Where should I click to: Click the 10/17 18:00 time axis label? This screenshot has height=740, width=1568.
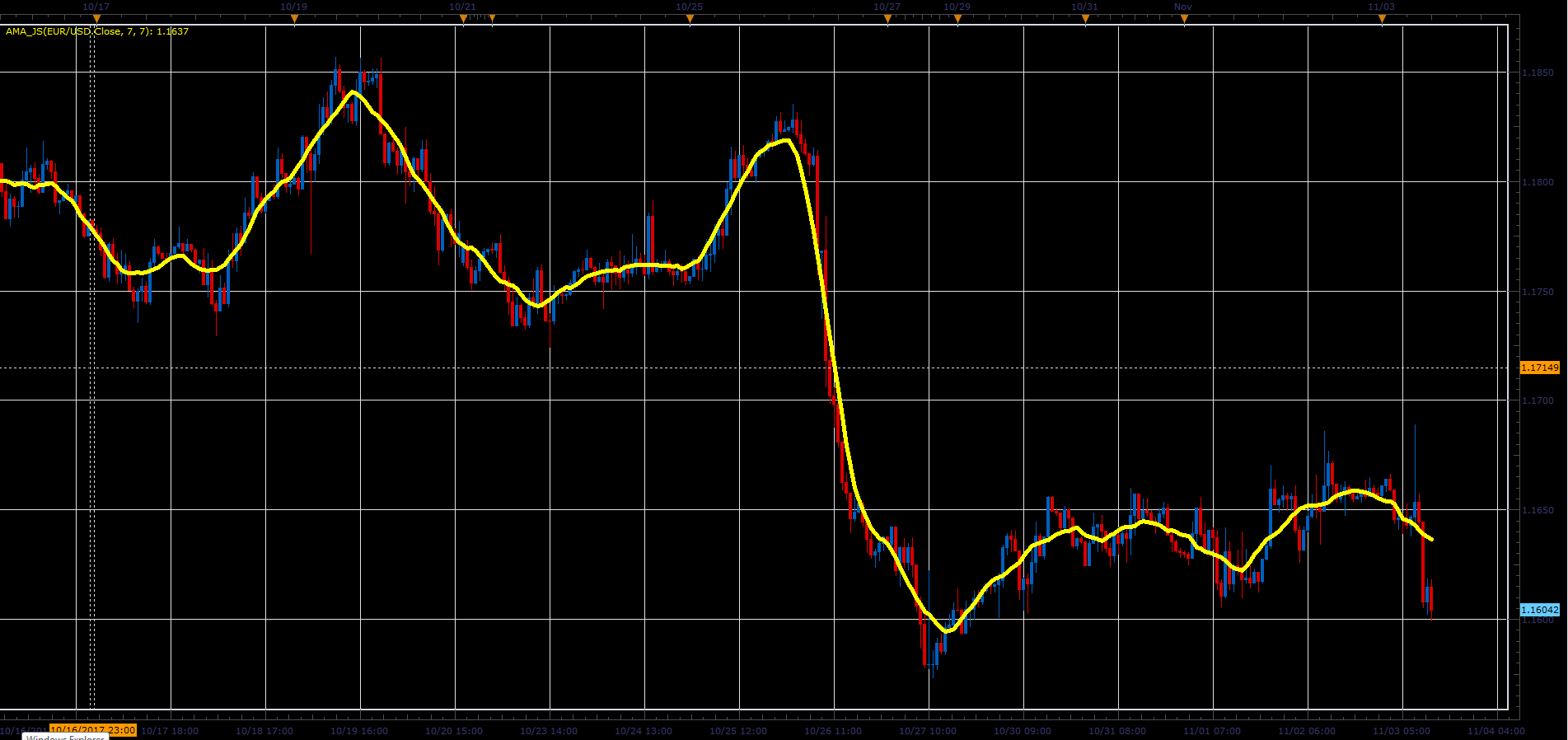tap(170, 731)
